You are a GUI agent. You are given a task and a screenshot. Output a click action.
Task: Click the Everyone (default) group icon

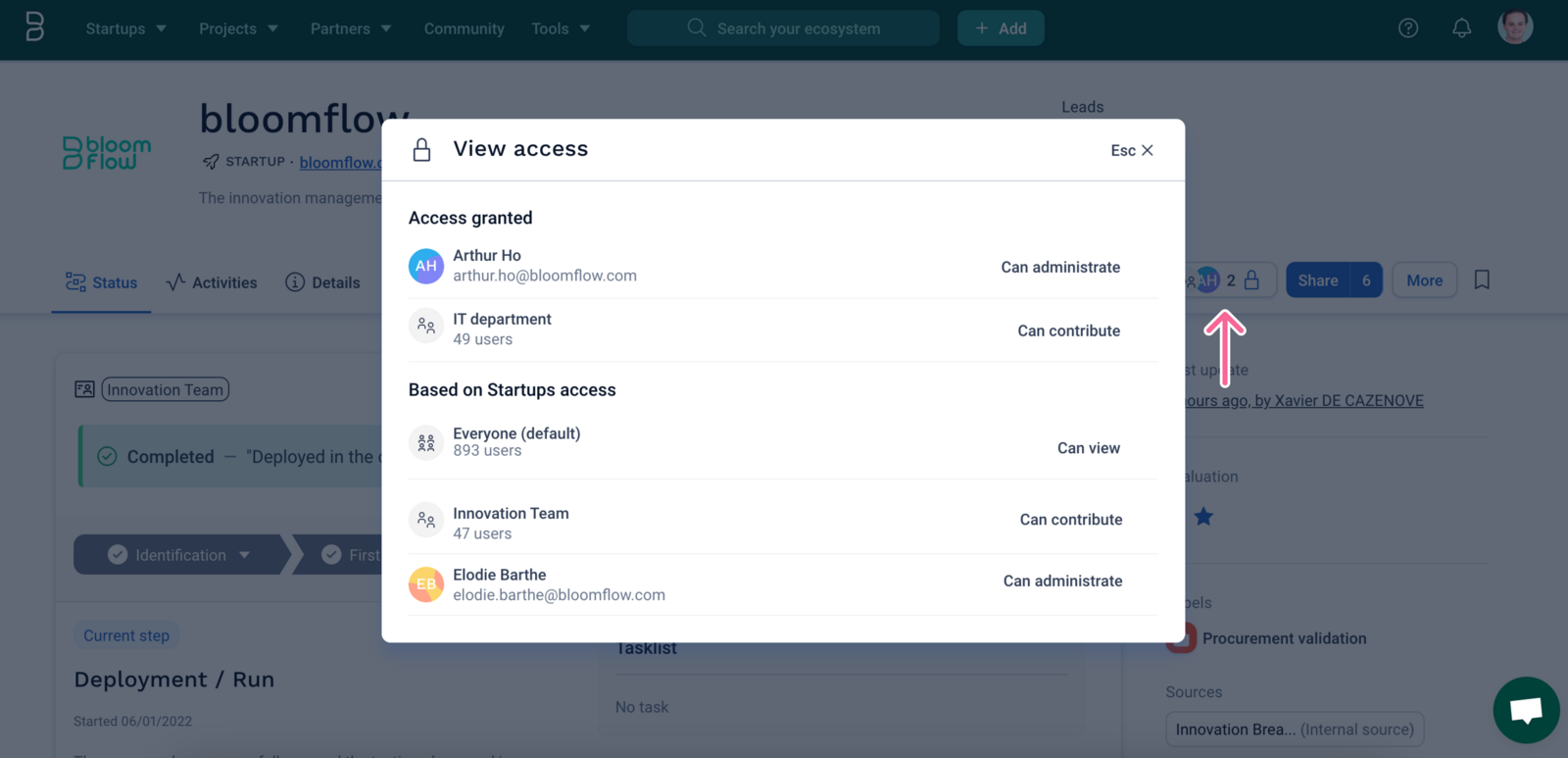(426, 443)
